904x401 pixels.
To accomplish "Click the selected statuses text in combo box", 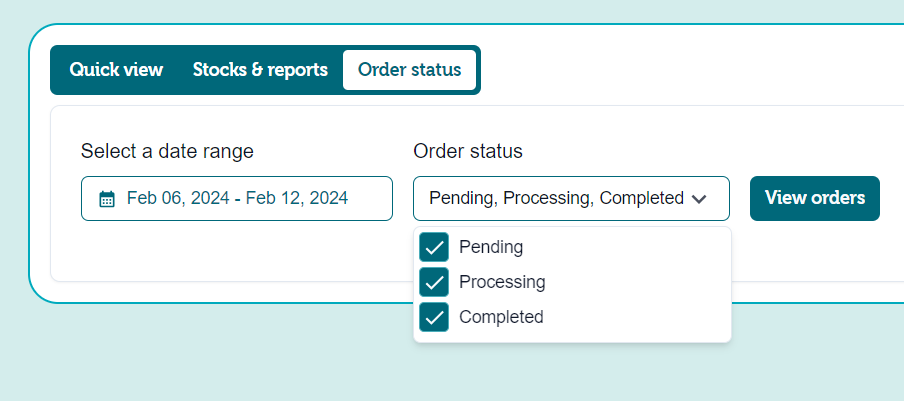I will (556, 198).
